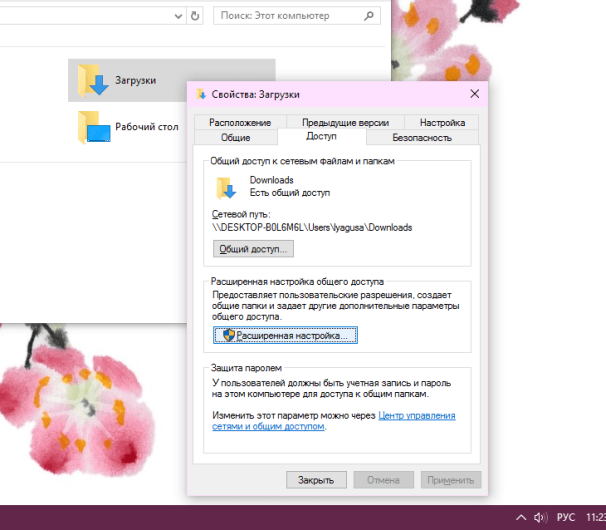Select the Рабочий стол folder icon
Viewport: 606px width, 530px height.
94,127
